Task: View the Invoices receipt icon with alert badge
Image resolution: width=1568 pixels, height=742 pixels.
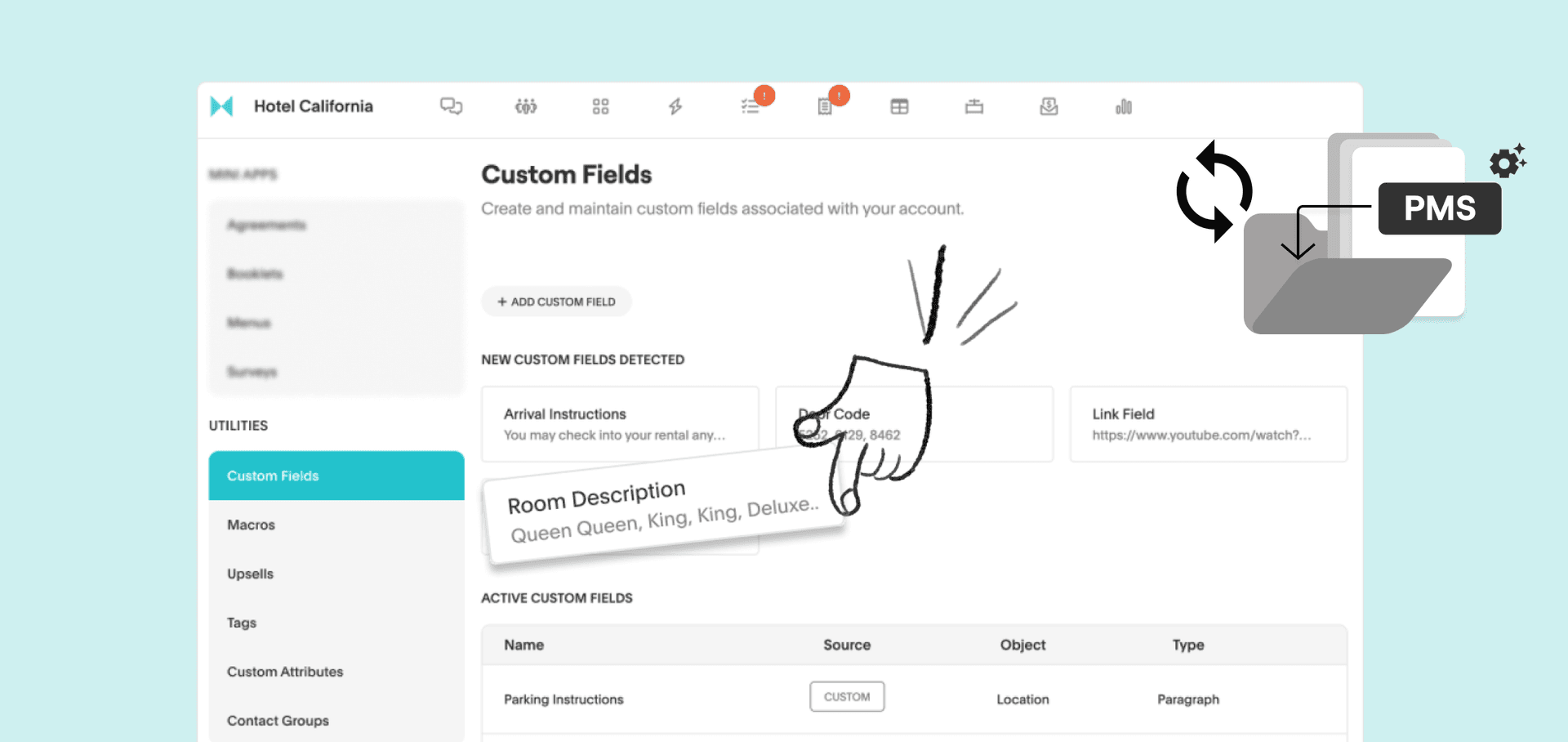Action: point(825,106)
